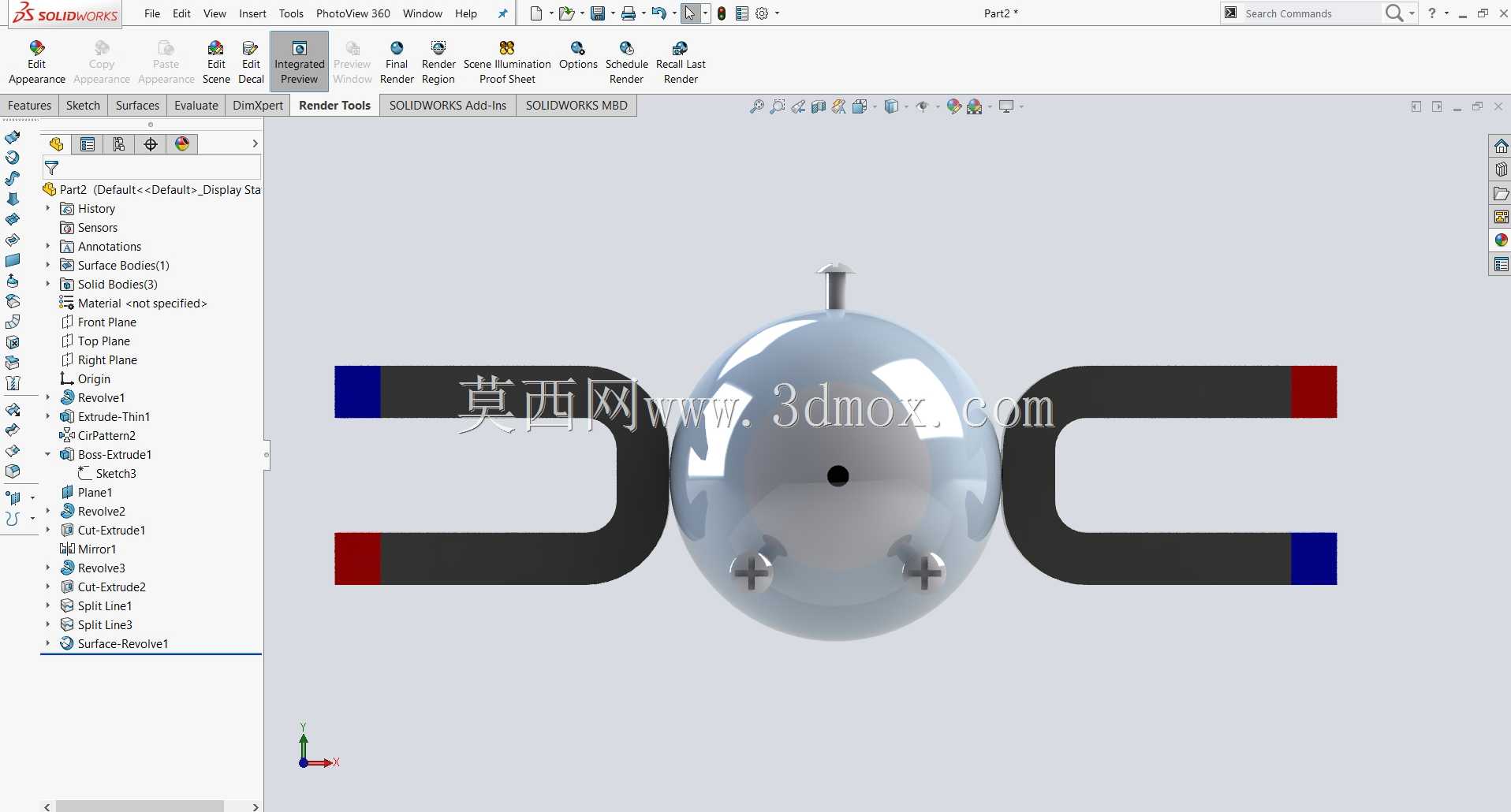1511x812 pixels.
Task: Select Material not specified item
Action: click(133, 303)
